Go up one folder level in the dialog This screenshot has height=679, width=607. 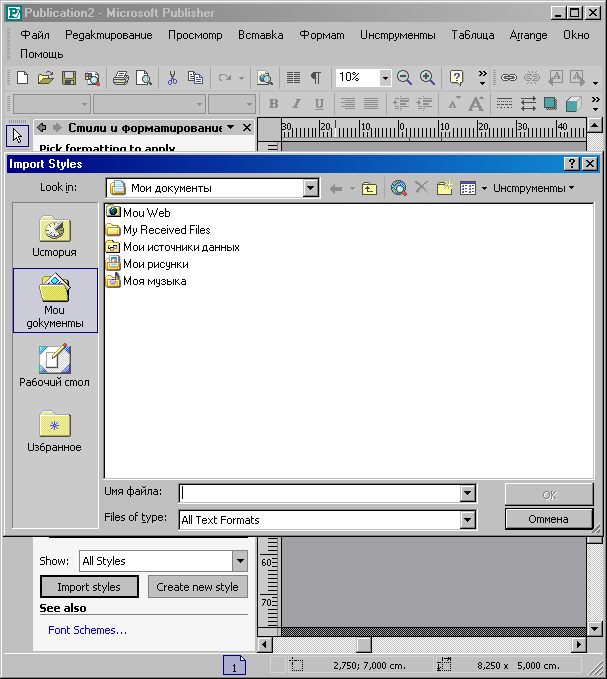370,188
